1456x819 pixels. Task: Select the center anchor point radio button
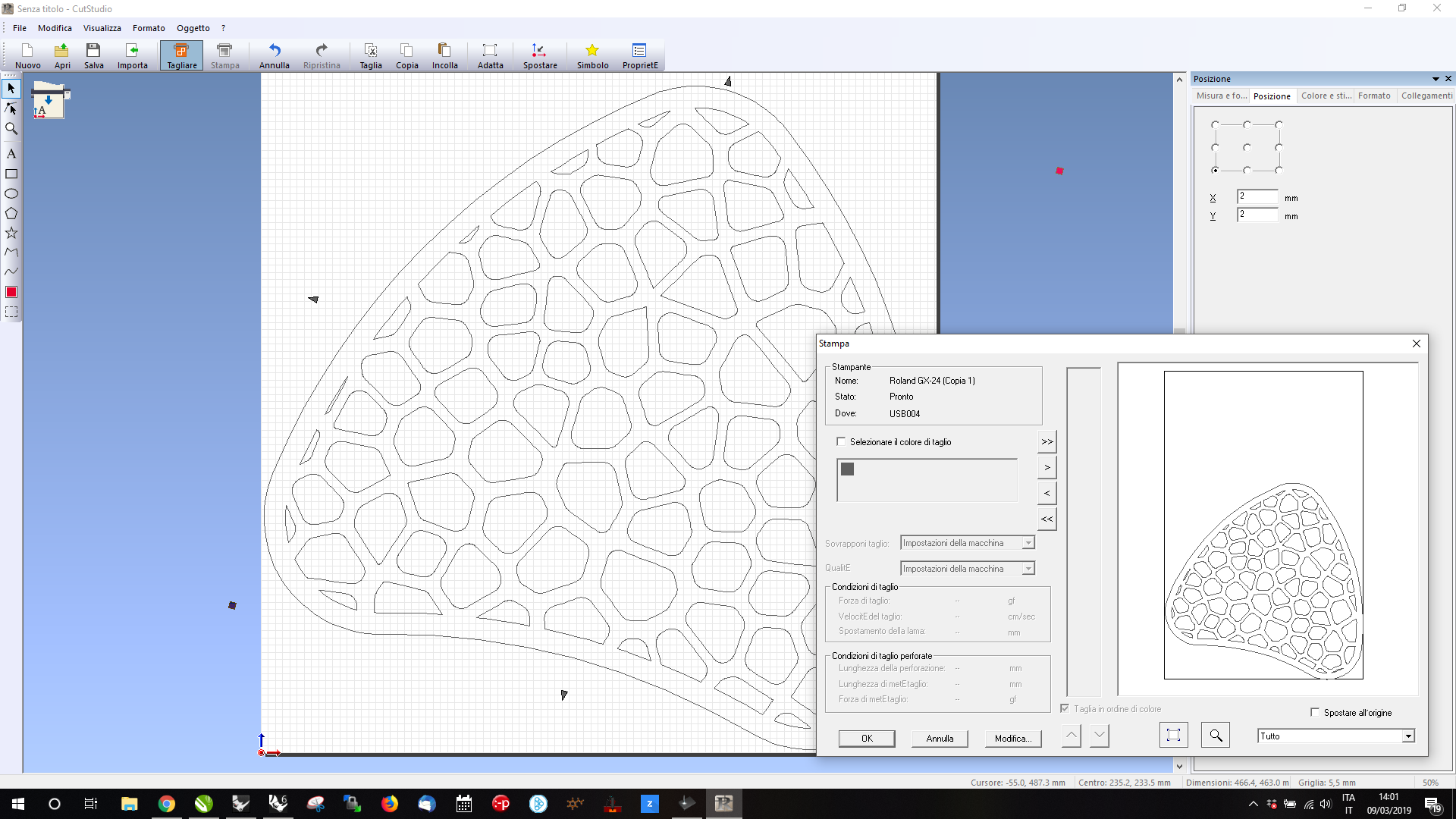[1247, 147]
